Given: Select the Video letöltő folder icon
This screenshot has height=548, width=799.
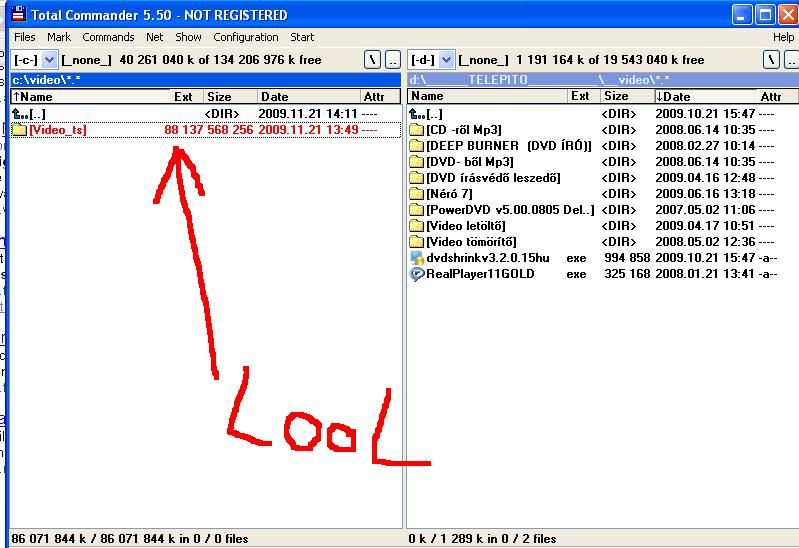Looking at the screenshot, I should coord(417,226).
